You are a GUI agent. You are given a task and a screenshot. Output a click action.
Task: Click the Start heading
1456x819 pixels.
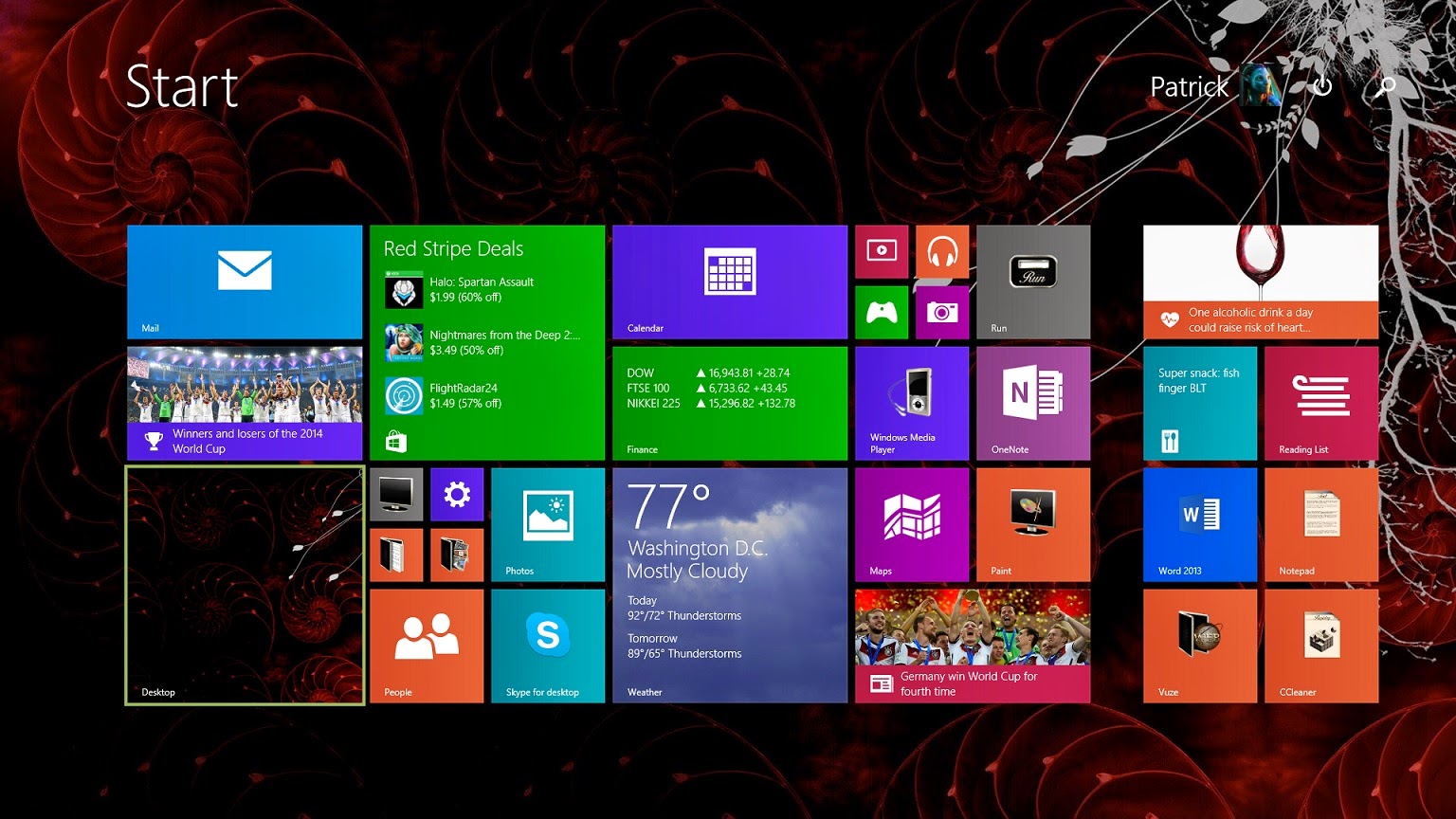182,87
